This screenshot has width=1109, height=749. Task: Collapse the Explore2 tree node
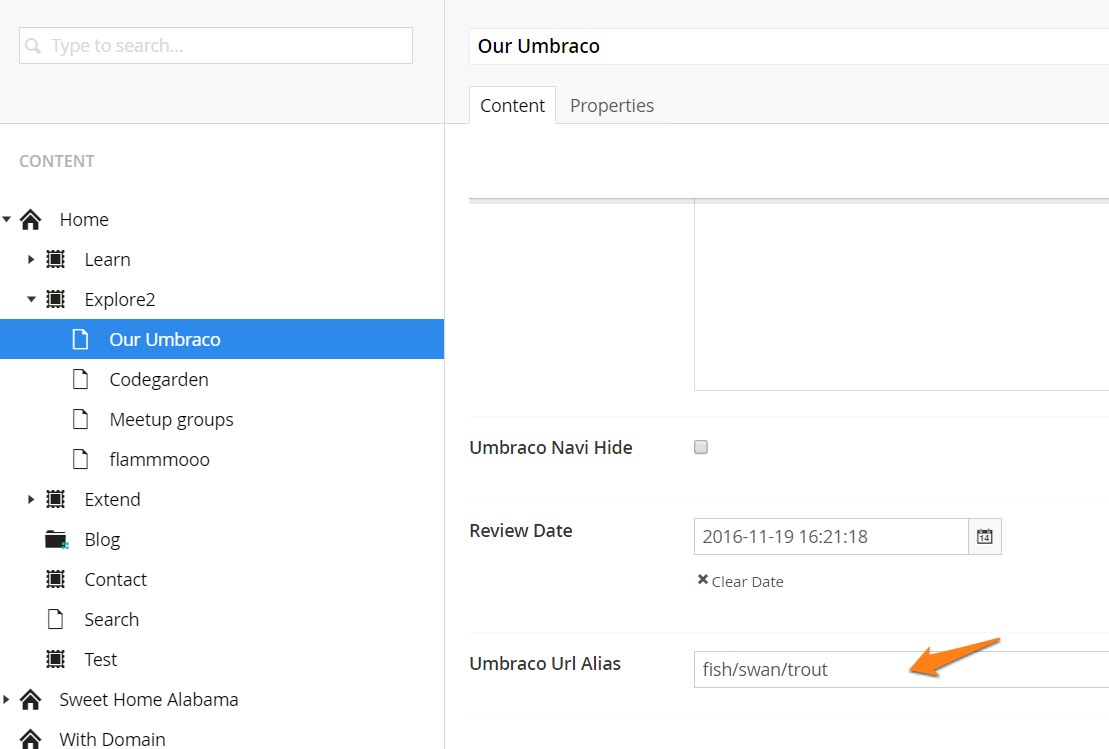coord(31,299)
